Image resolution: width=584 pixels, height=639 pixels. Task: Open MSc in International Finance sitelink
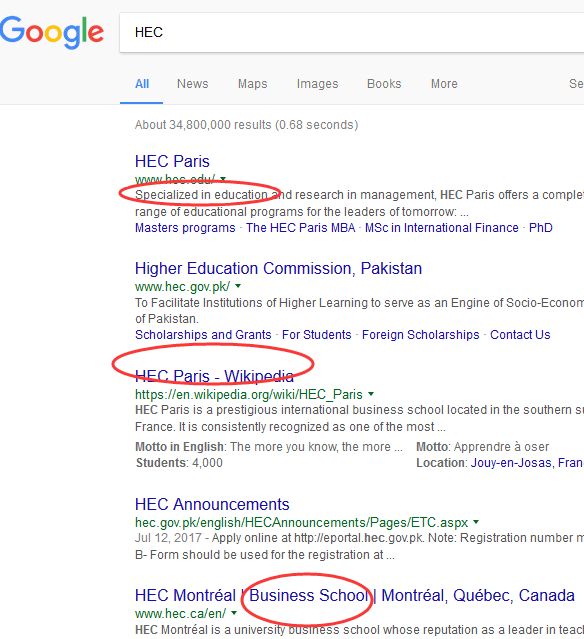[441, 227]
